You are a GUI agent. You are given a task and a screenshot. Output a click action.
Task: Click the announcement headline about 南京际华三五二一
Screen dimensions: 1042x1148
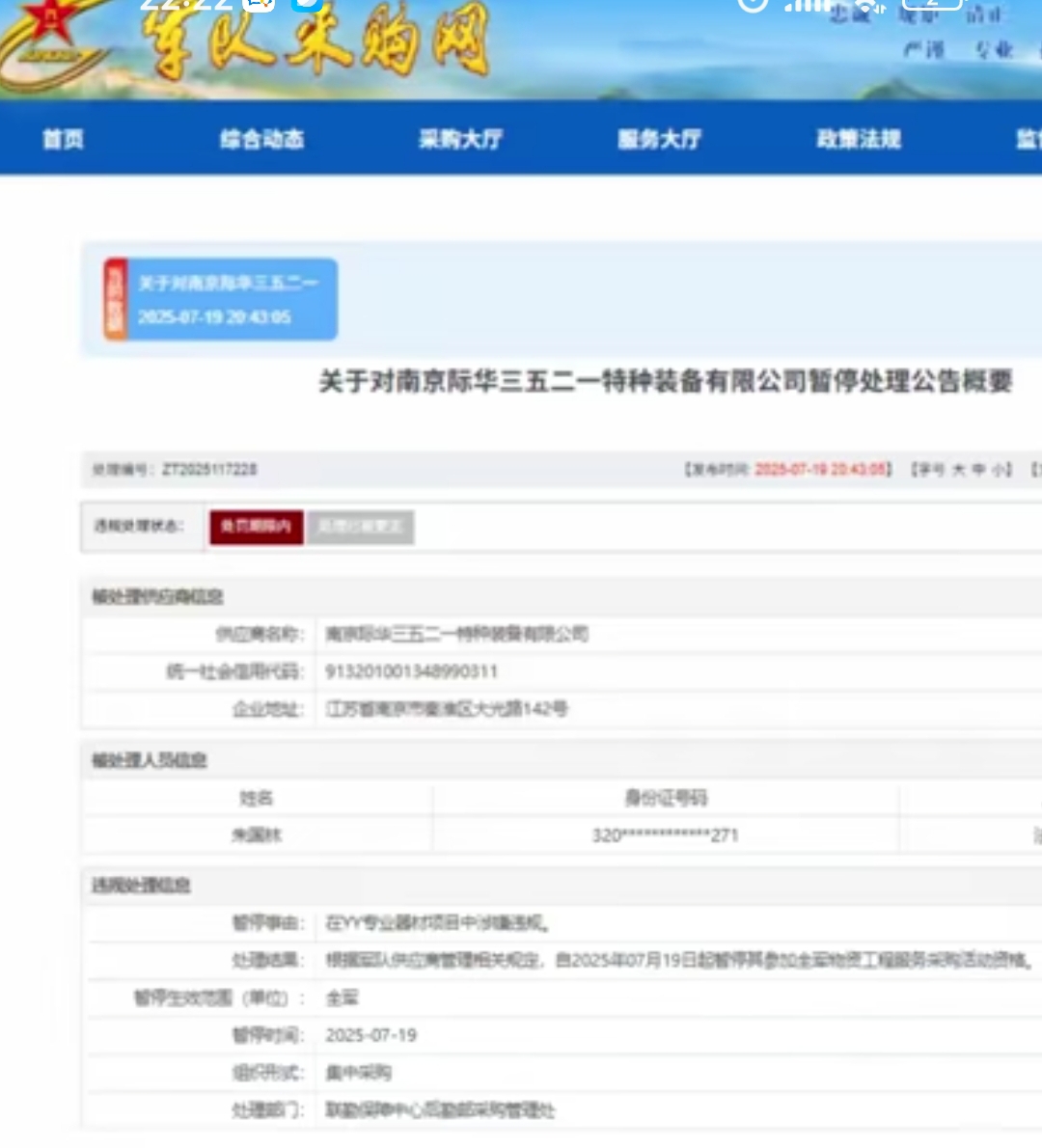pos(666,381)
